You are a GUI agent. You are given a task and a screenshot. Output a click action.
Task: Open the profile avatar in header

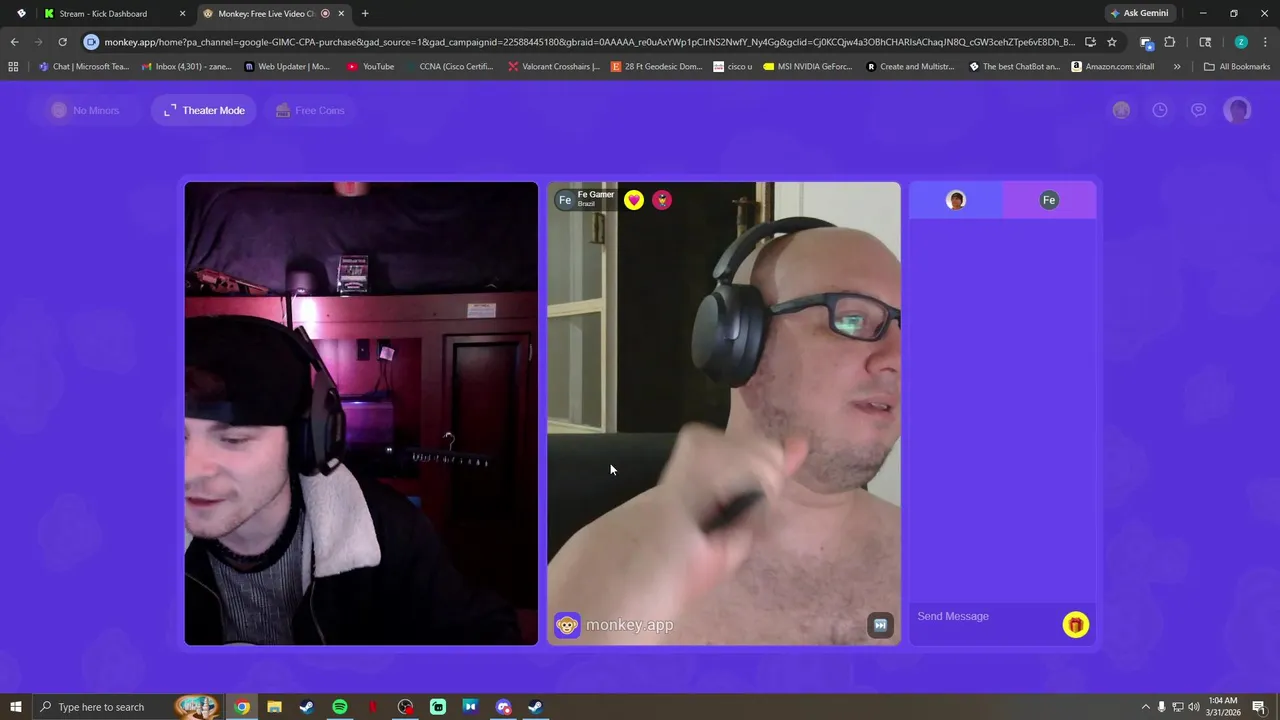point(1238,110)
